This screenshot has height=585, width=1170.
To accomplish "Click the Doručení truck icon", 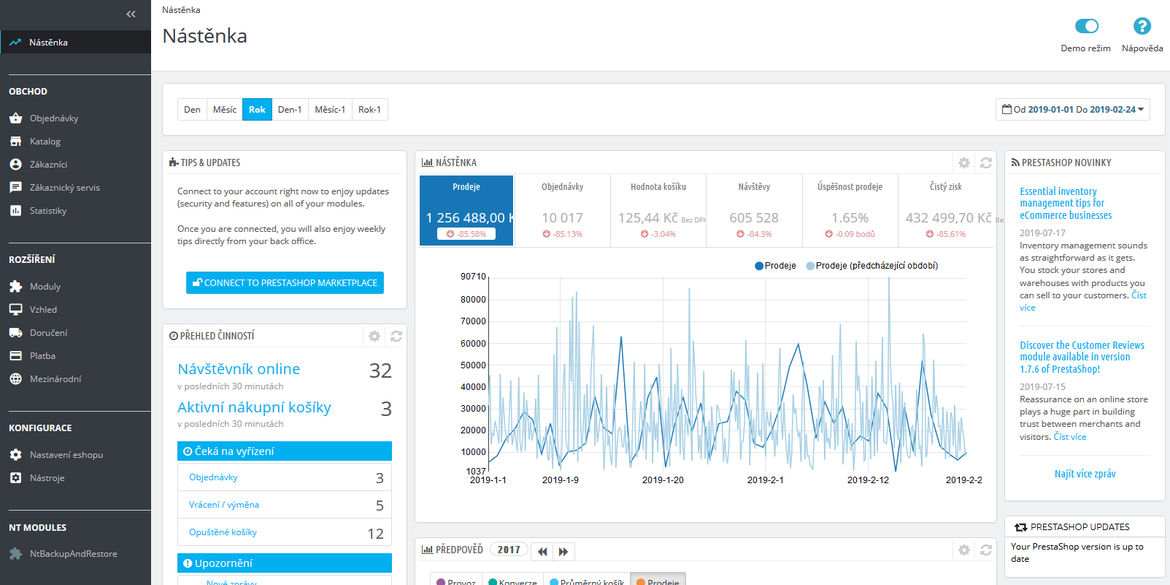I will 15,333.
